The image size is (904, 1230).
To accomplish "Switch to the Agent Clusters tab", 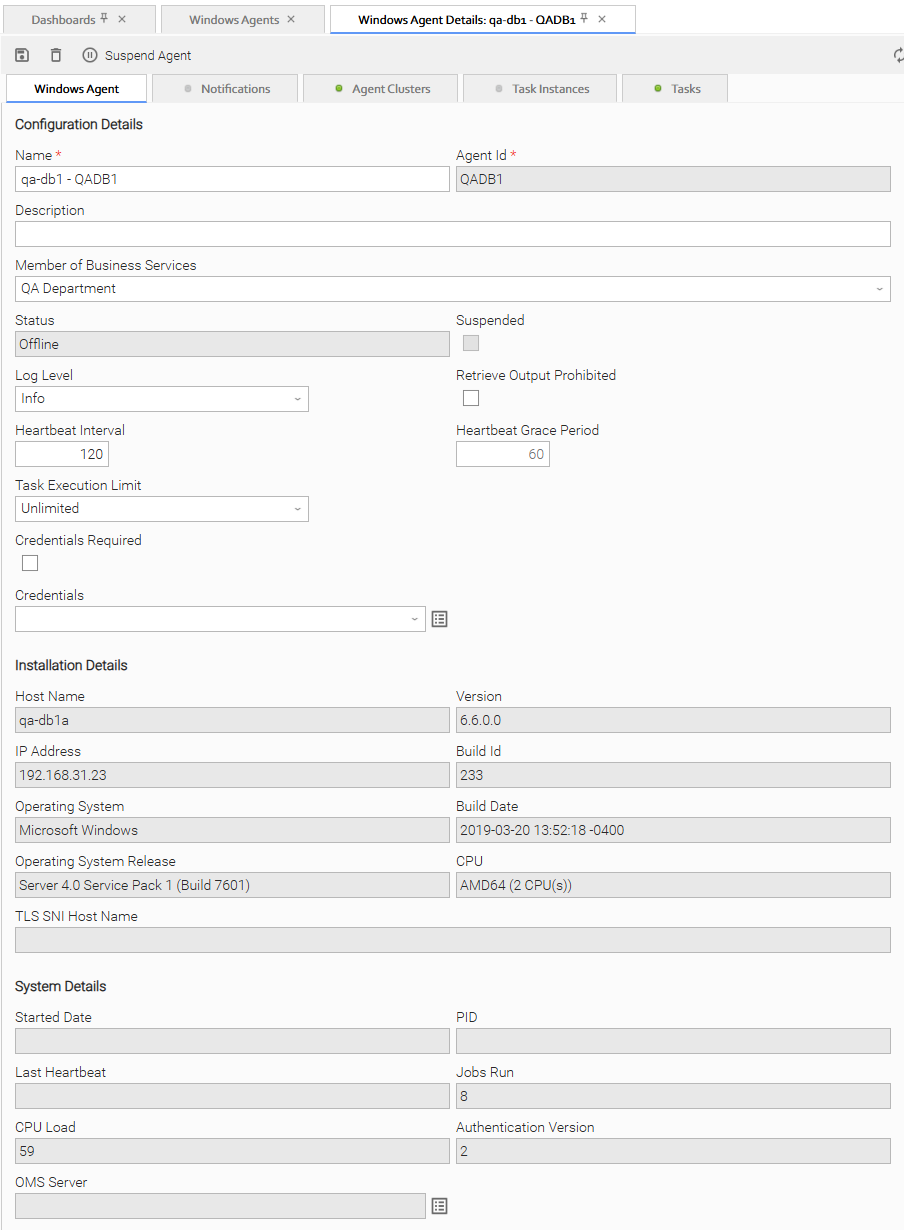I will tap(381, 89).
